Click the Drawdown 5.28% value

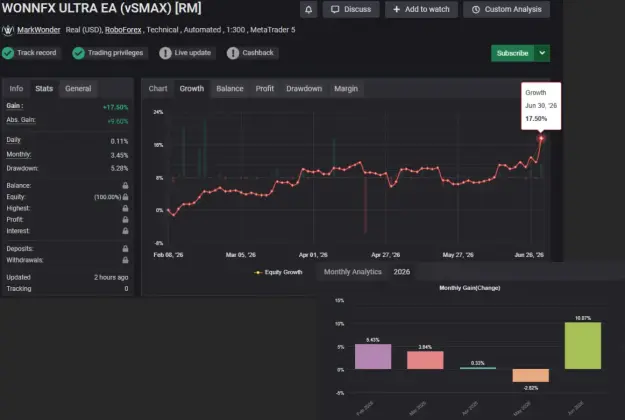point(119,169)
